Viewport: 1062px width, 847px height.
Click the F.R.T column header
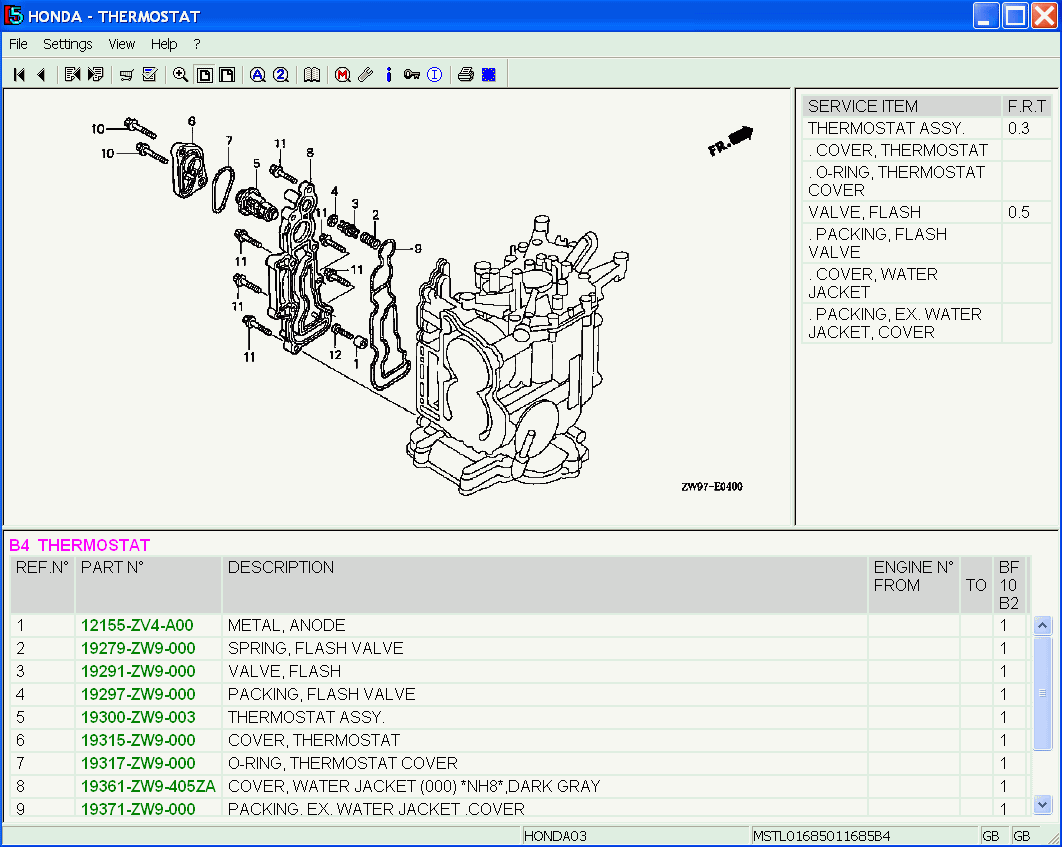(1027, 106)
